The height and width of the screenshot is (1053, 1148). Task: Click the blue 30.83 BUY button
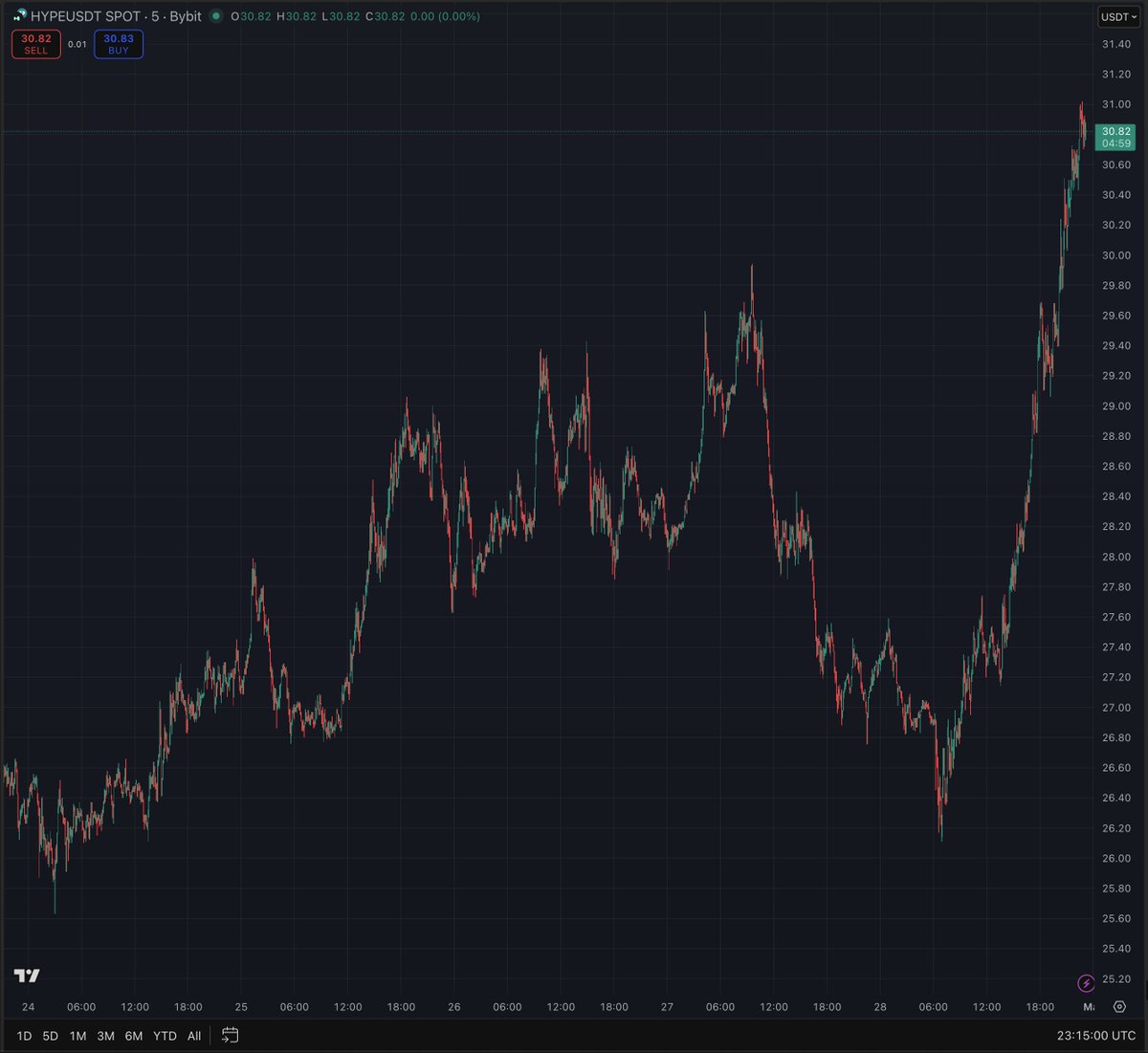[119, 45]
